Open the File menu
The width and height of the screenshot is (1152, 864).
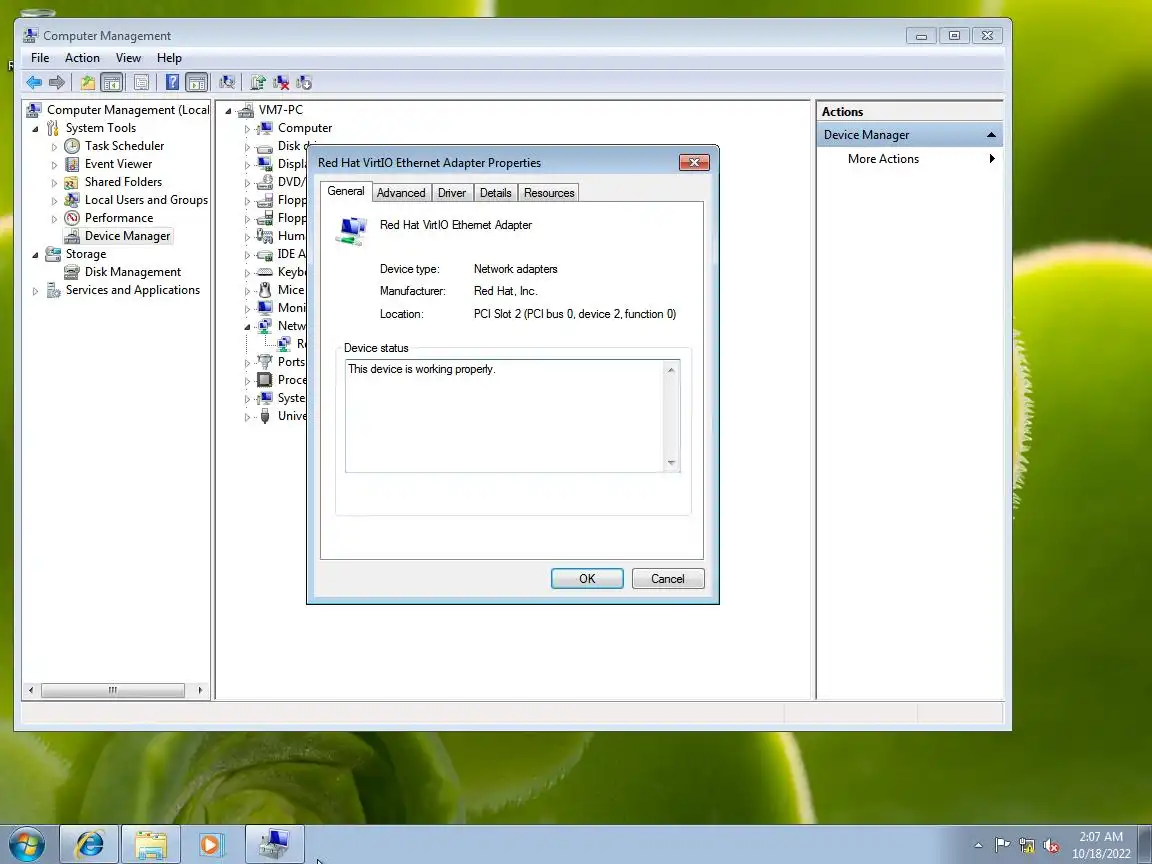coord(40,58)
